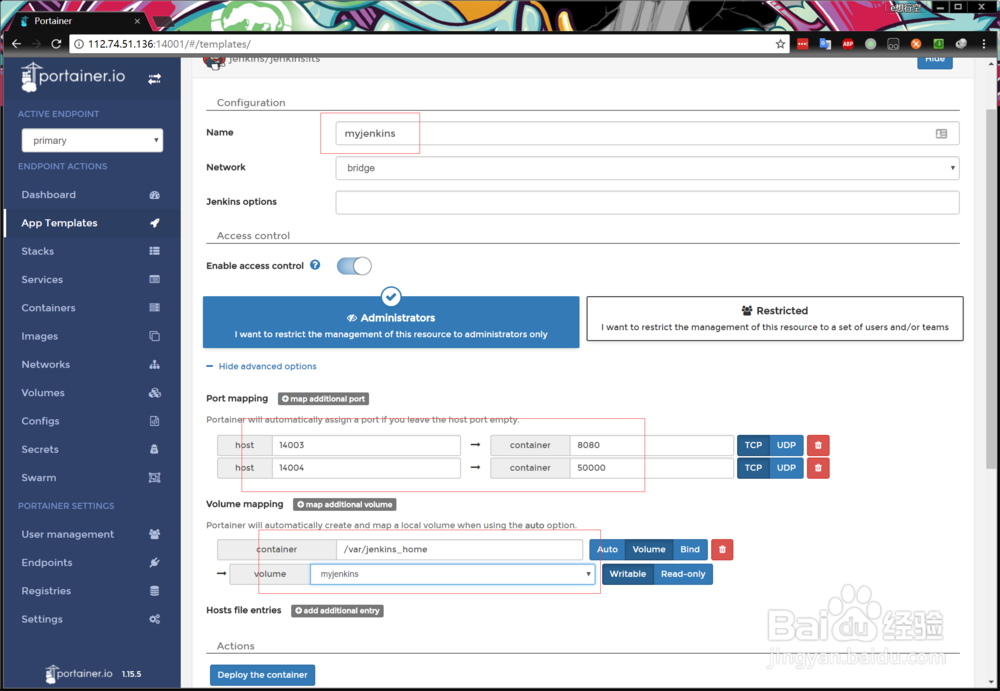The height and width of the screenshot is (691, 1000).
Task: Open the primary endpoint selector
Action: [92, 140]
